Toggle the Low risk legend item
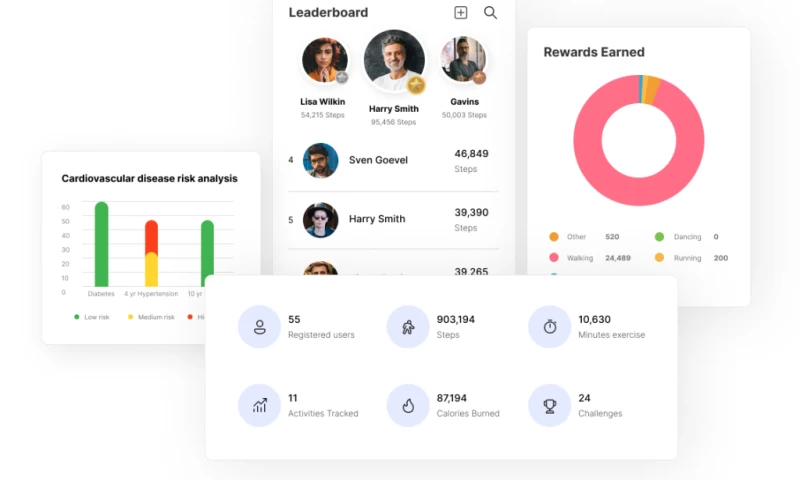 (x=94, y=316)
